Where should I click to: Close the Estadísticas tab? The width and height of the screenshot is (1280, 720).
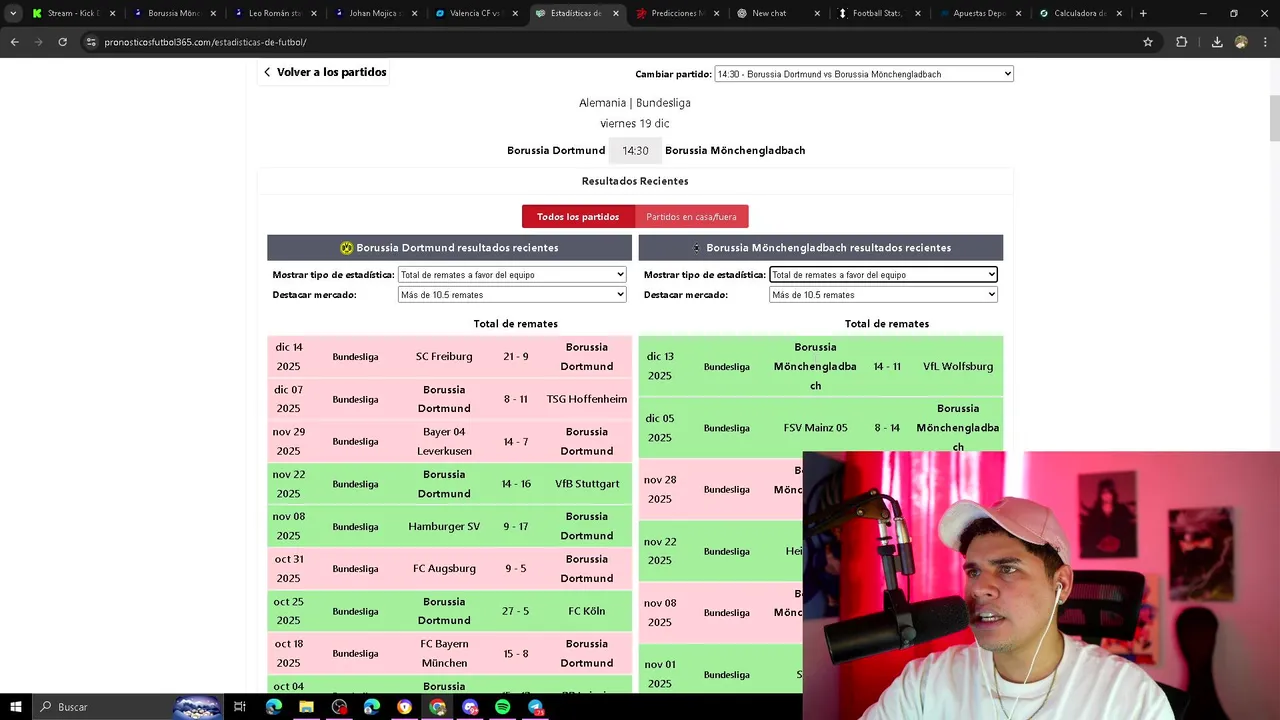615,14
